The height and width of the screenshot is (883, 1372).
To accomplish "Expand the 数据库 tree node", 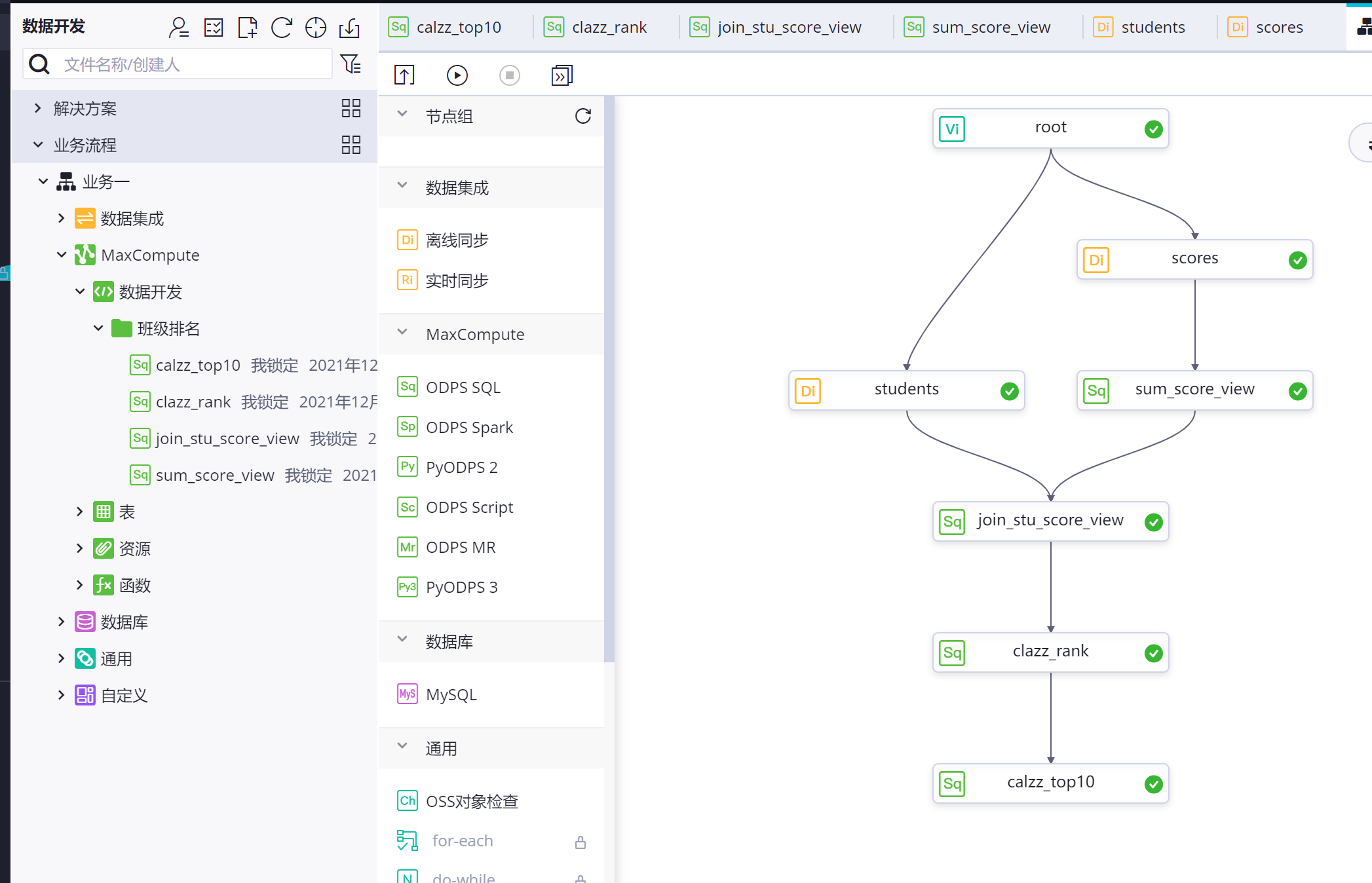I will pos(62,622).
